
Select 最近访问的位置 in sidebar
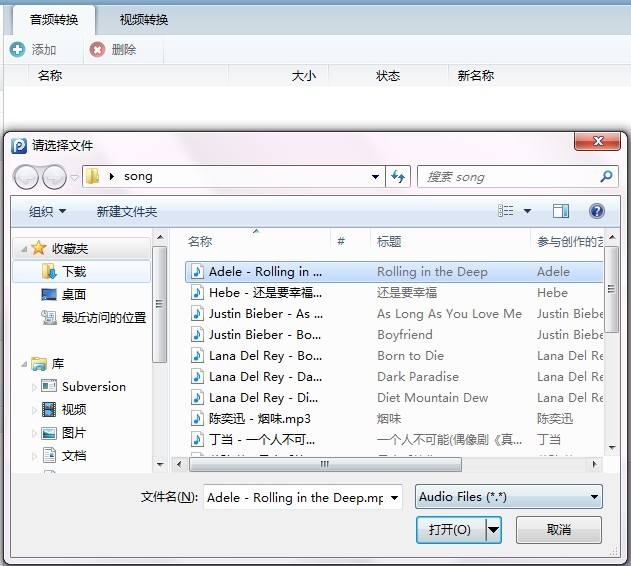pos(93,317)
